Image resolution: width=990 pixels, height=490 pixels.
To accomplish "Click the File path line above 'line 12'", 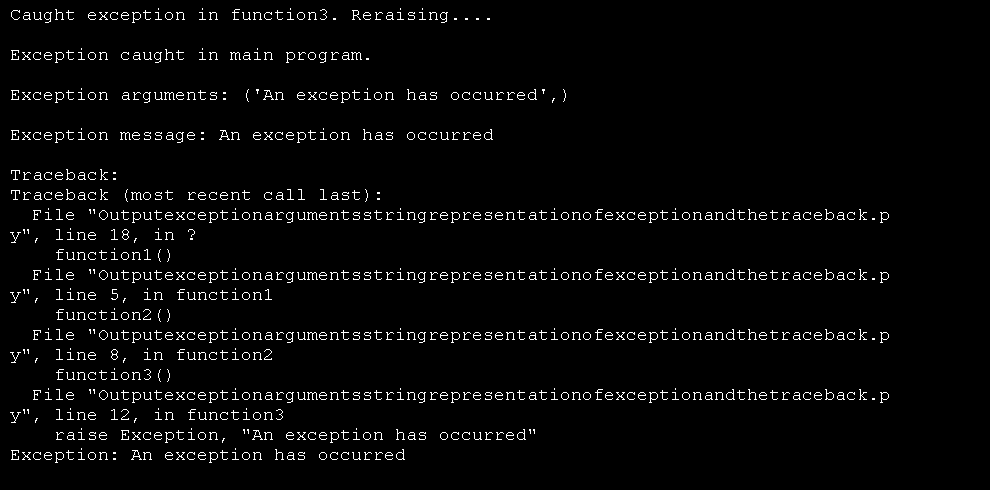I will 460,396.
